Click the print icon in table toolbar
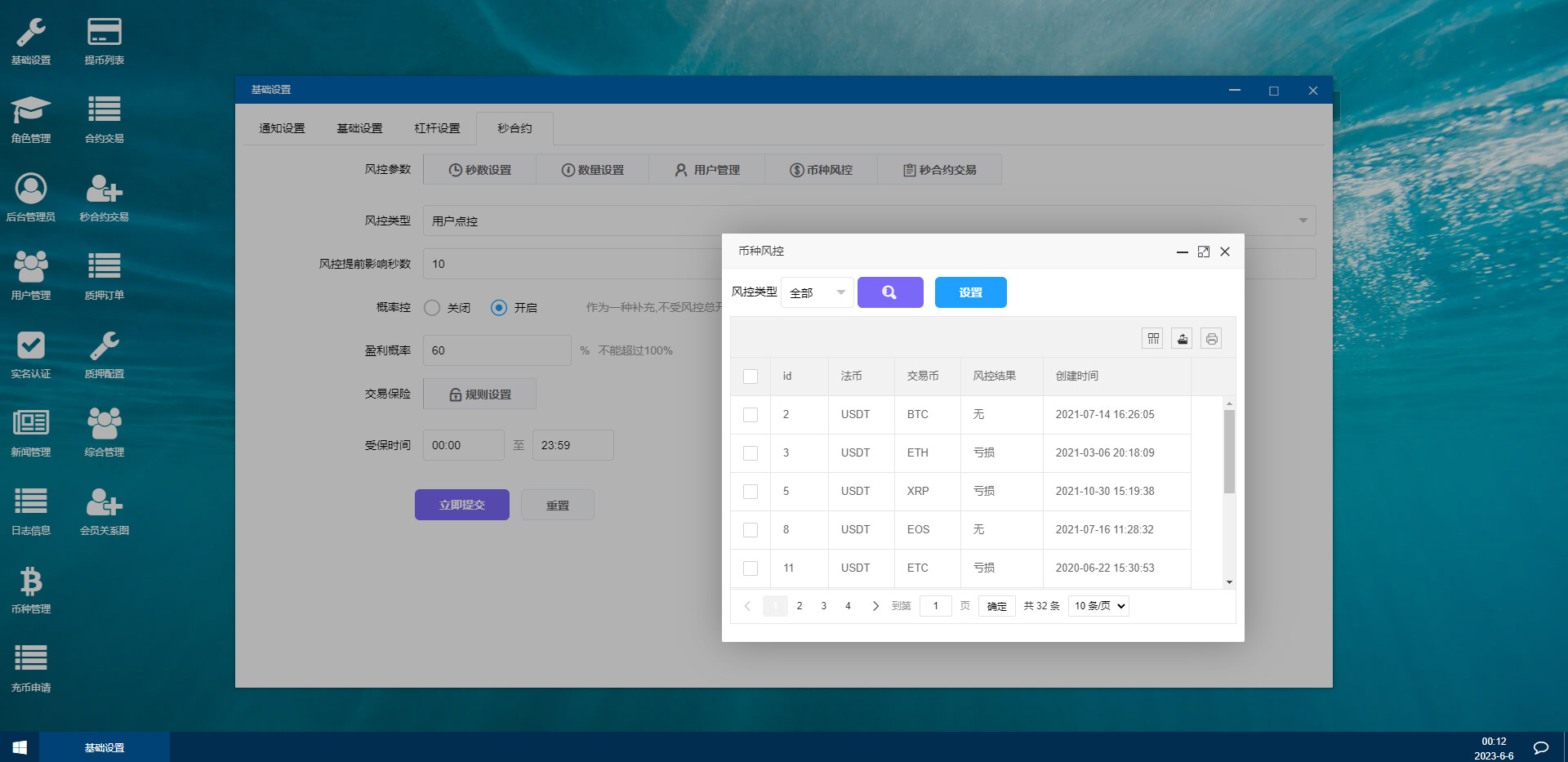This screenshot has height=762, width=1568. pyautogui.click(x=1211, y=338)
